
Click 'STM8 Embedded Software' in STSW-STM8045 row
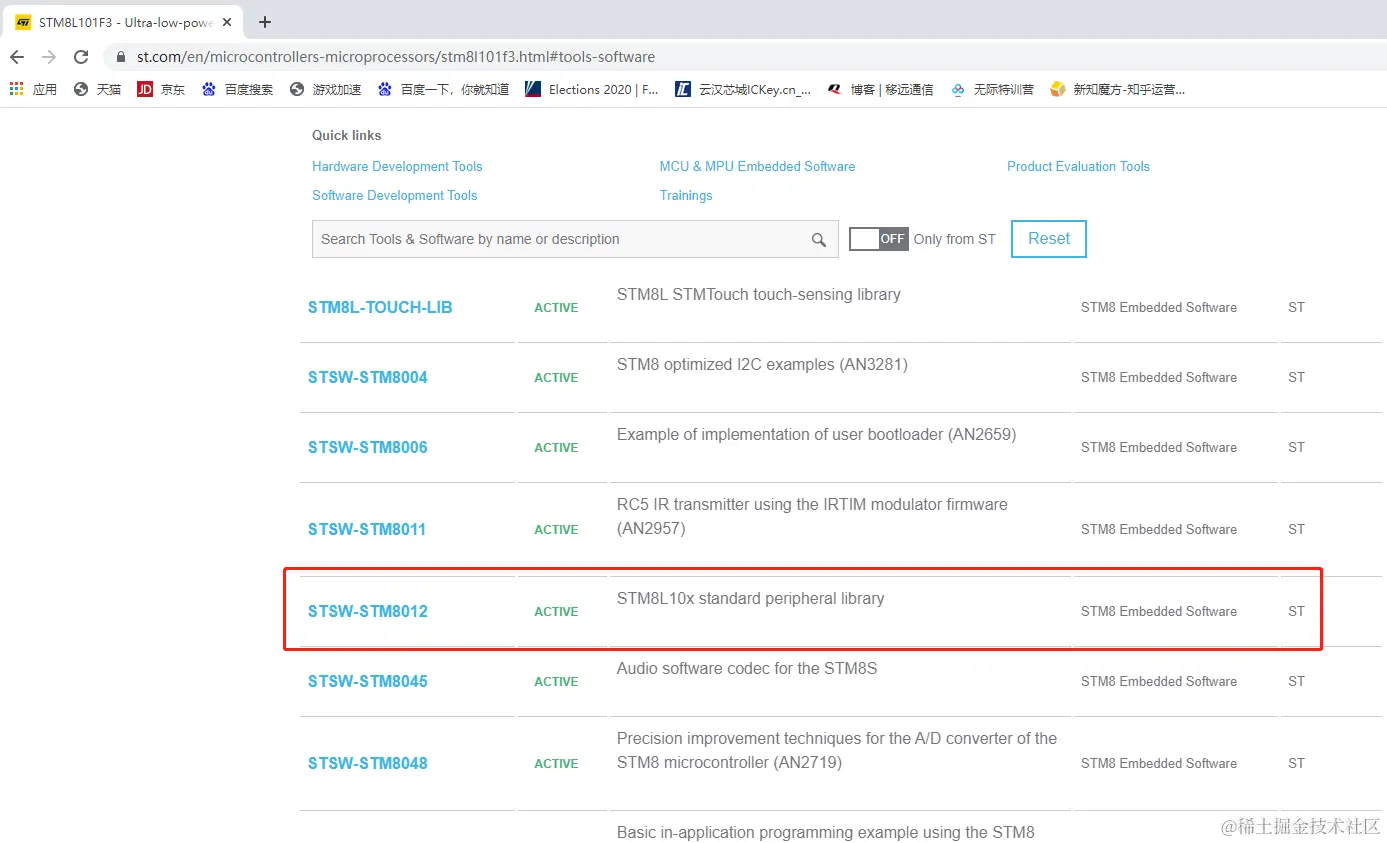(x=1159, y=681)
